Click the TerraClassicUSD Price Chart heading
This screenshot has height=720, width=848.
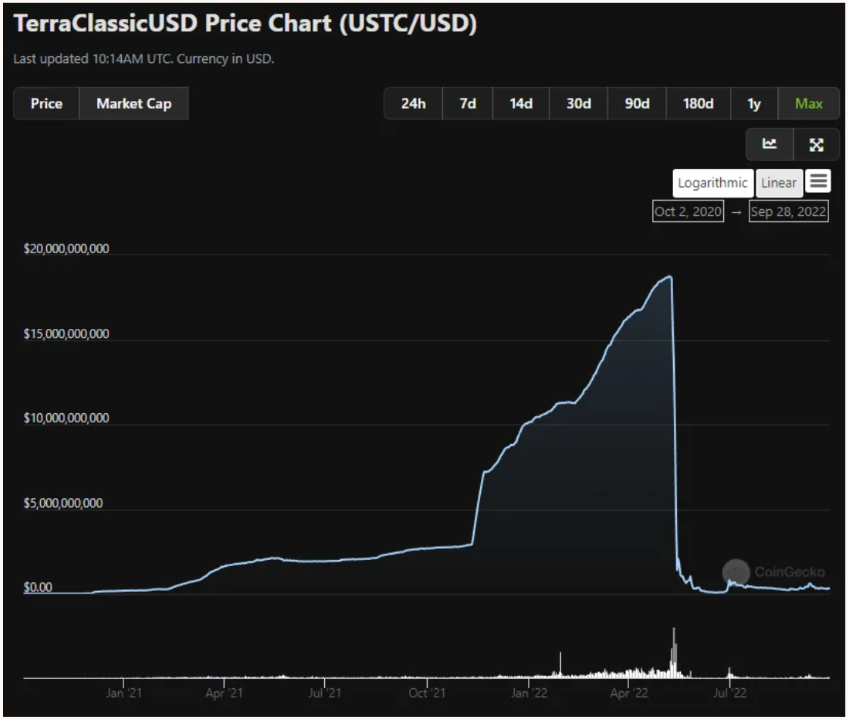tap(245, 23)
